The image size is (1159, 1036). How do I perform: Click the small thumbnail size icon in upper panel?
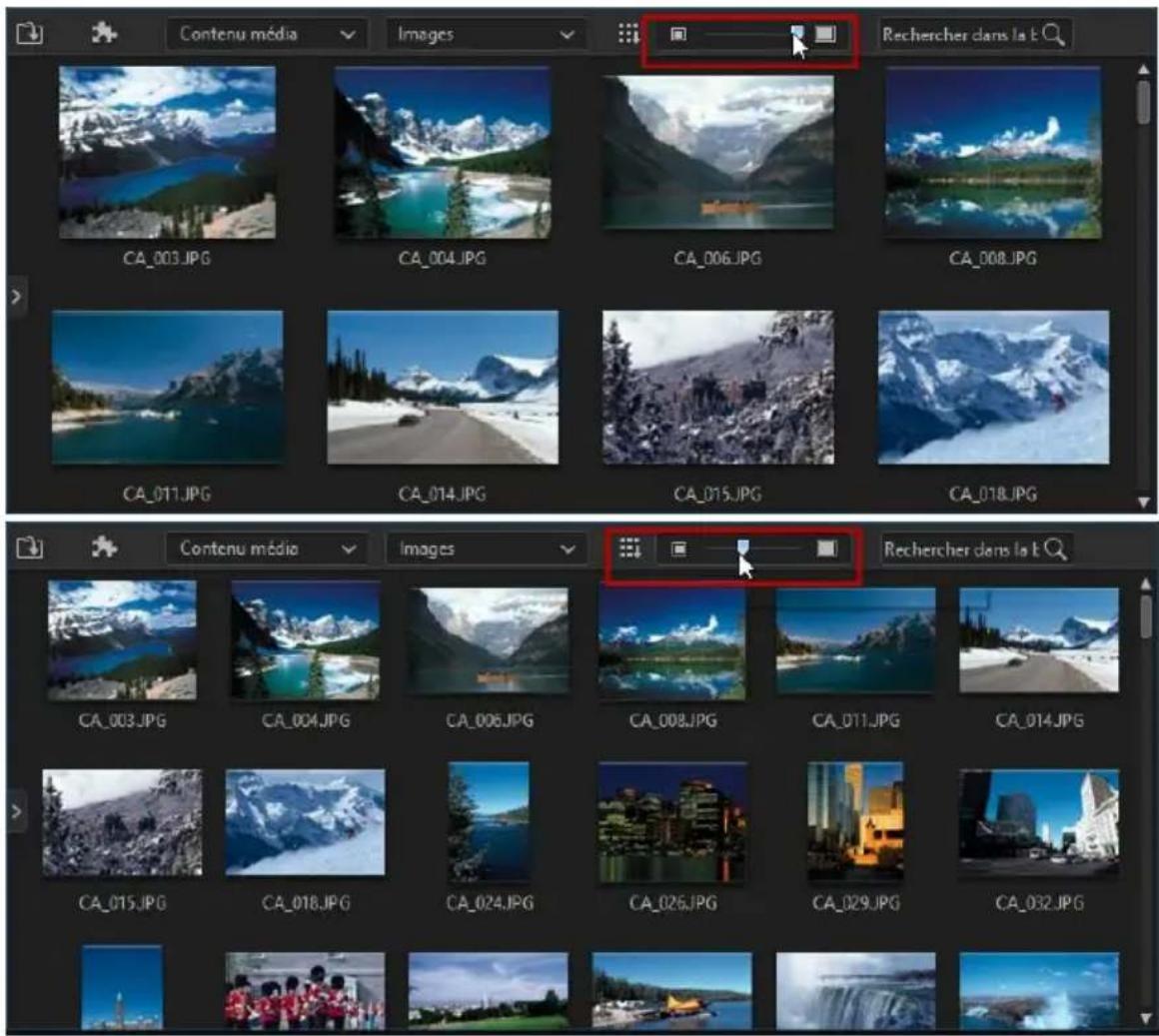click(x=678, y=34)
